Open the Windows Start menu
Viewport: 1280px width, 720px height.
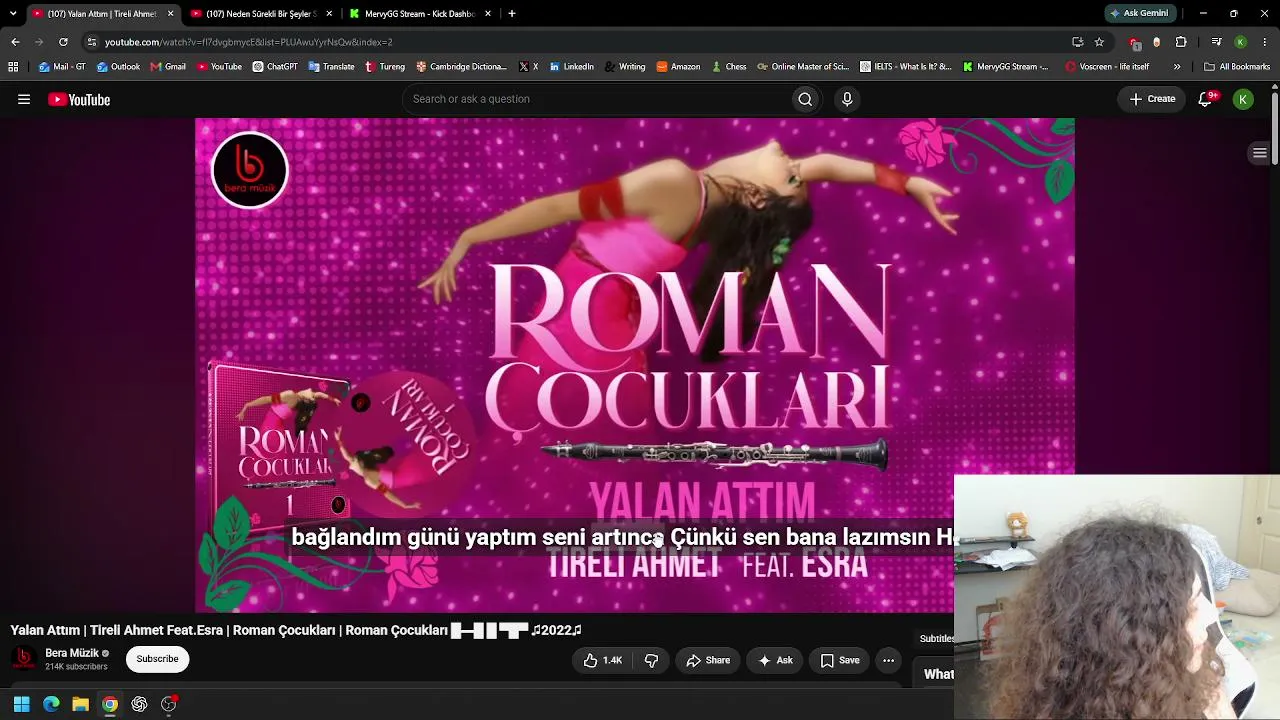21,704
